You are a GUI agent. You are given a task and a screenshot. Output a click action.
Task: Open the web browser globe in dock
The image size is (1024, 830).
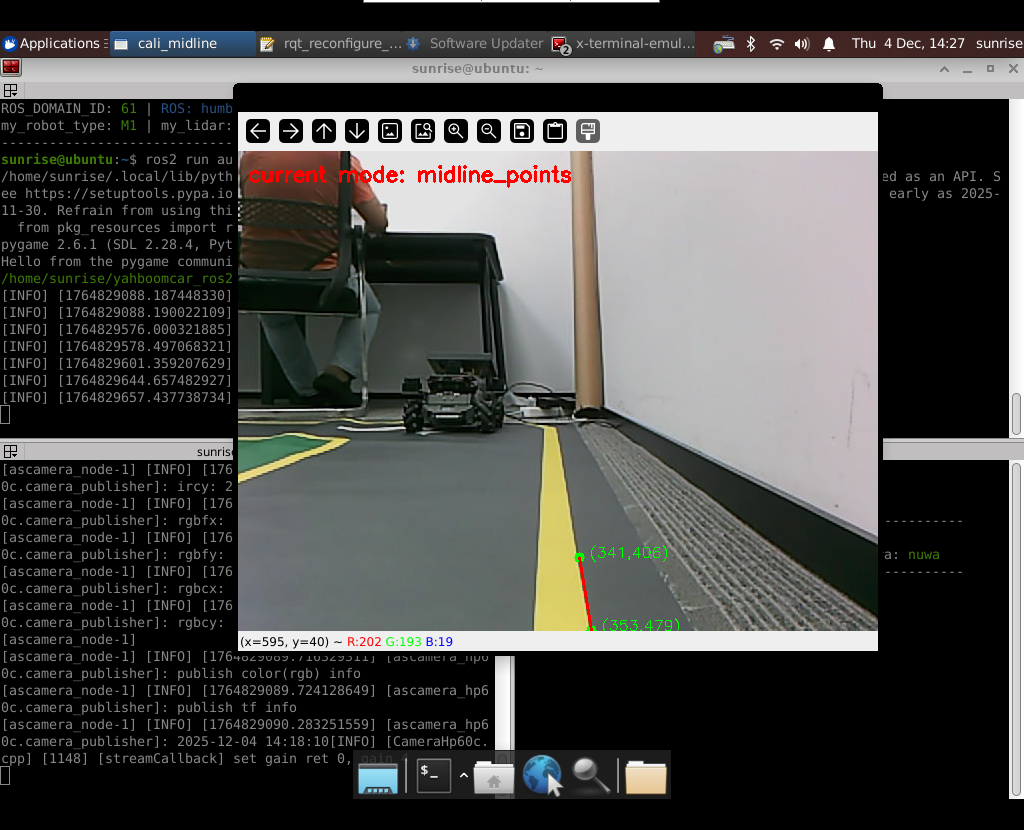click(542, 775)
